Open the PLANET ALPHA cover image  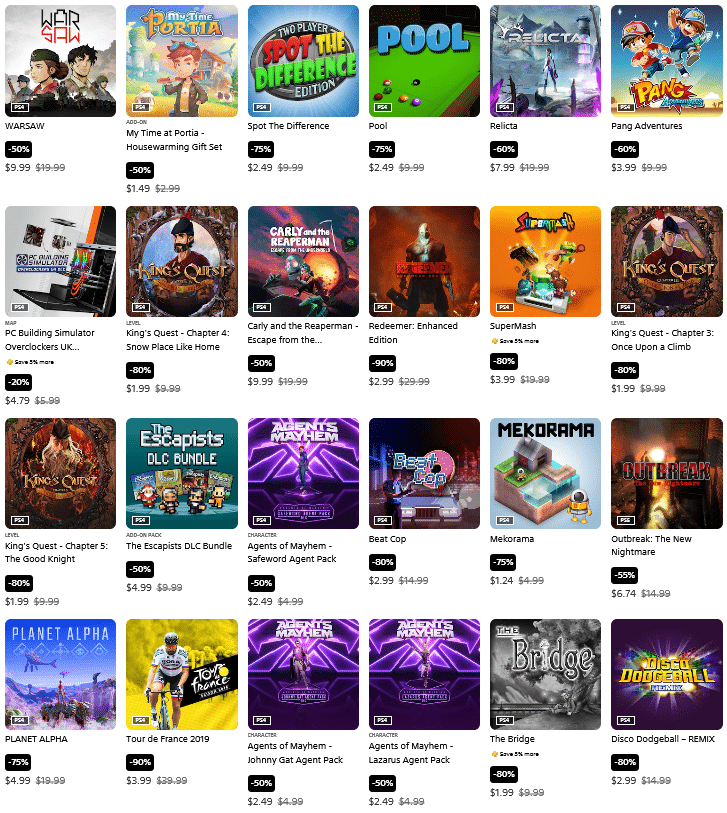61,674
